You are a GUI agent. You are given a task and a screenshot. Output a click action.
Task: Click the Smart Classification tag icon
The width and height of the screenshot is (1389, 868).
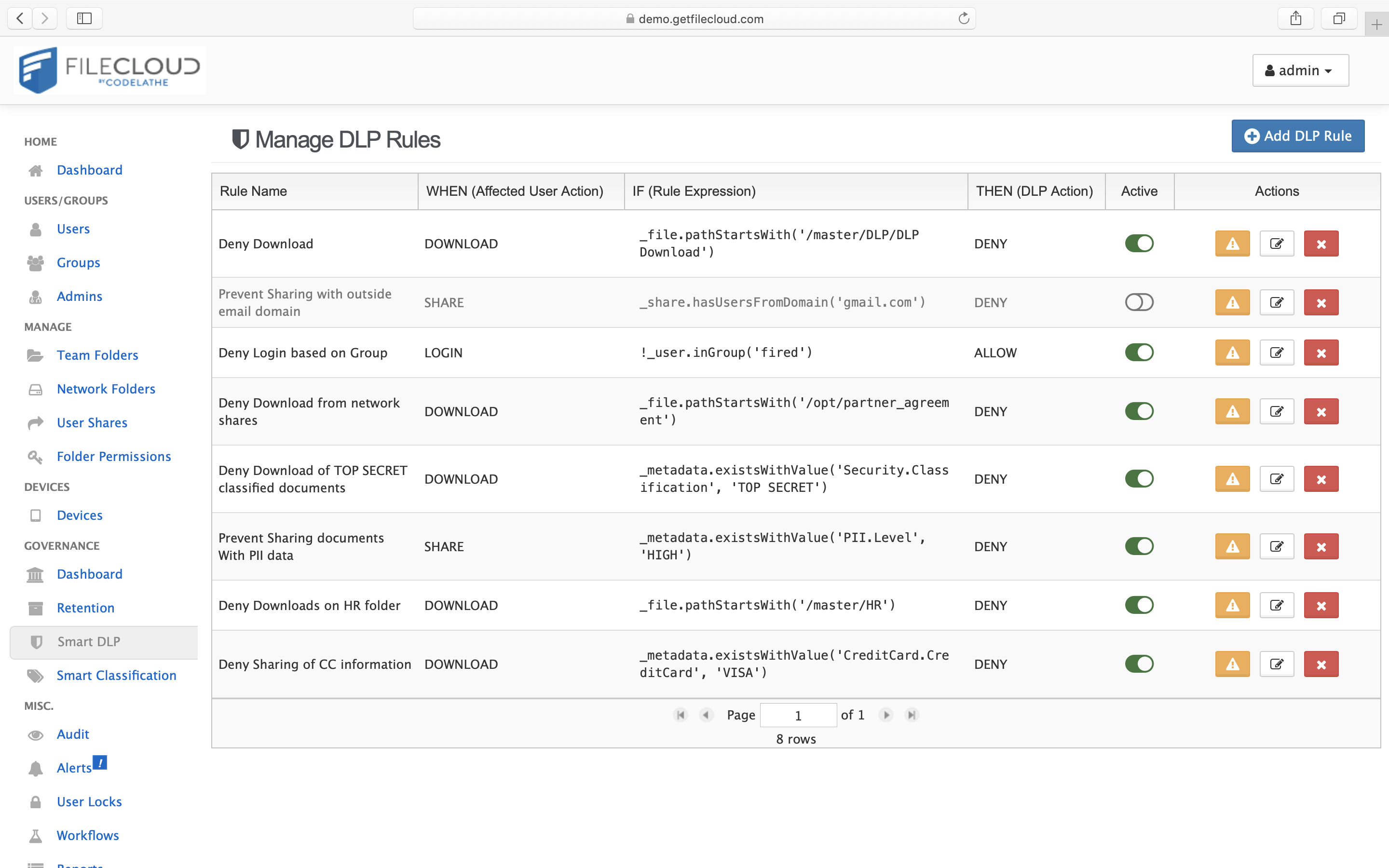click(x=36, y=676)
